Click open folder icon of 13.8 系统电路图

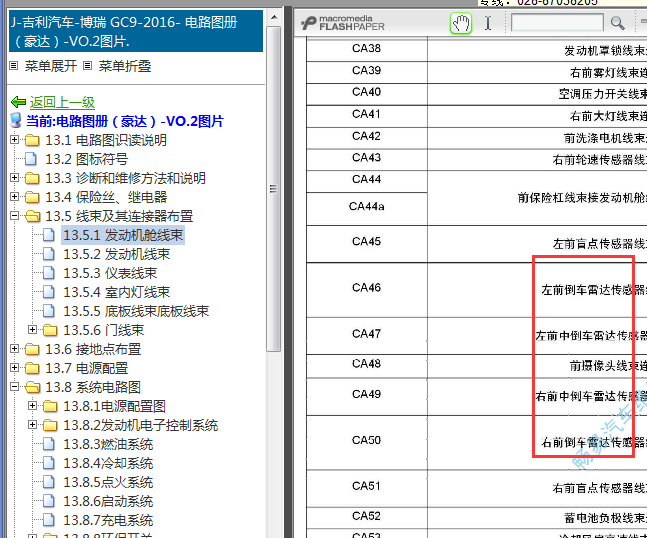pyautogui.click(x=32, y=387)
